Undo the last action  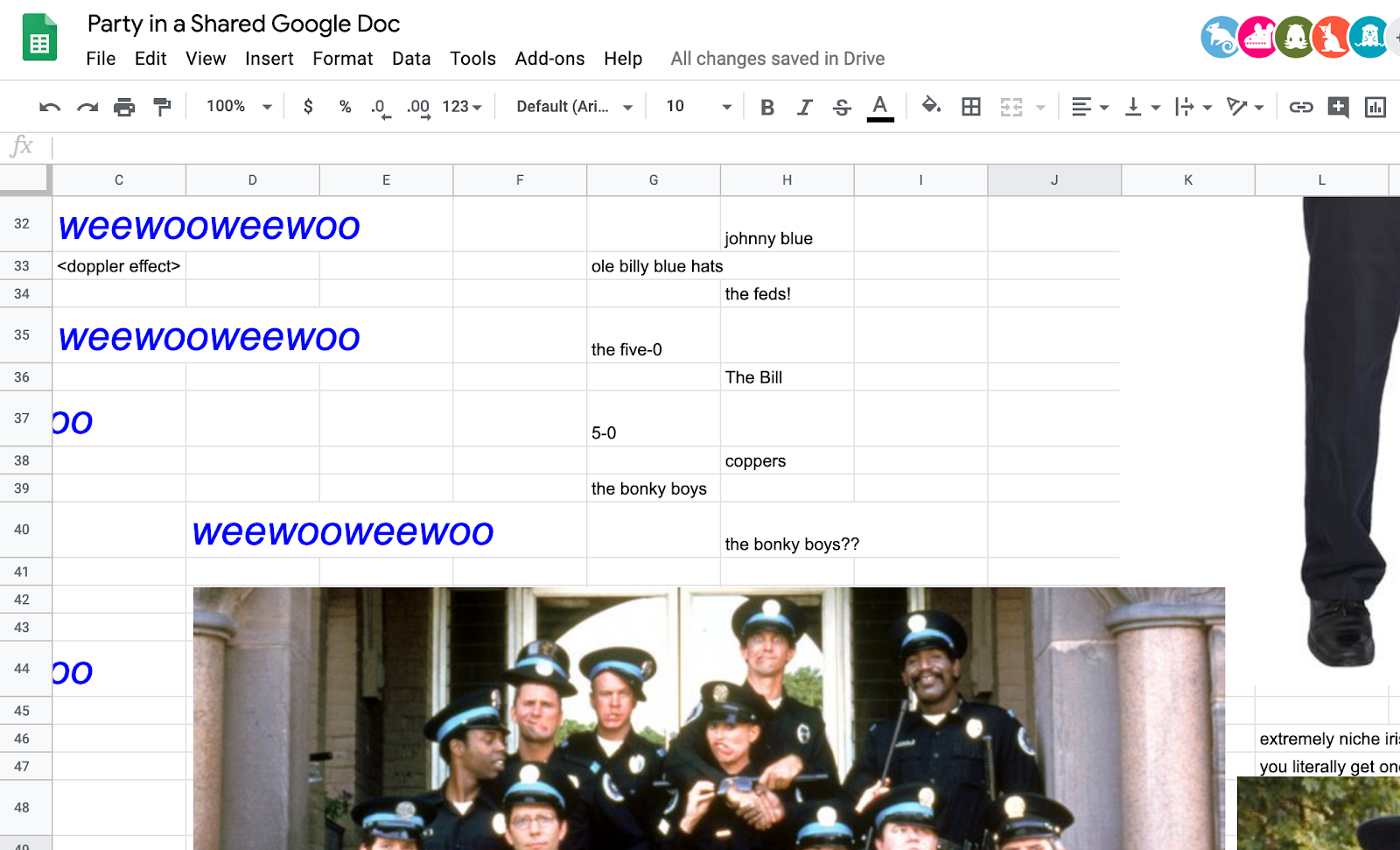click(50, 107)
